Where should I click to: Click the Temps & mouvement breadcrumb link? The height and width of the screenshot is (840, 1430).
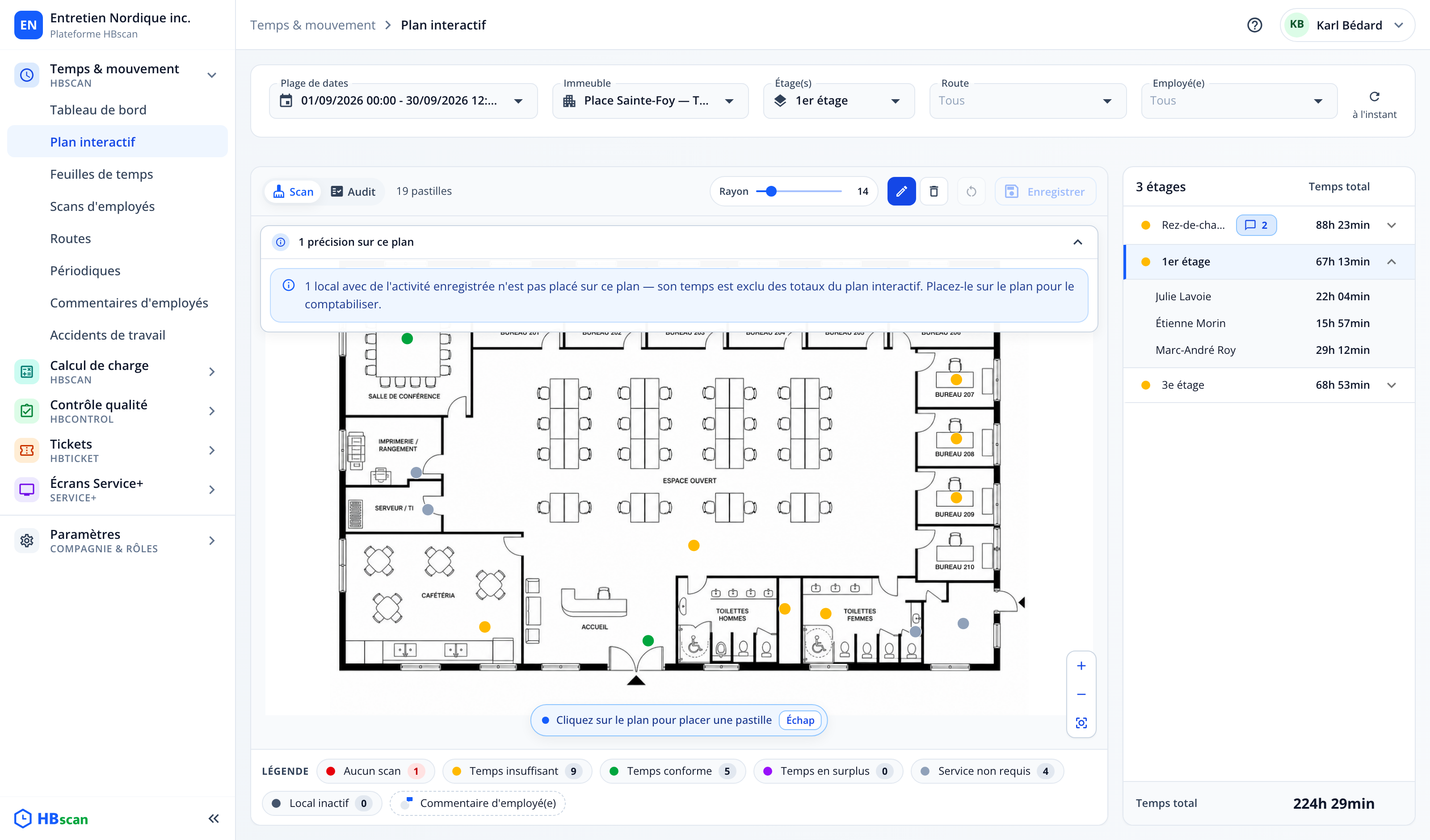pos(313,25)
